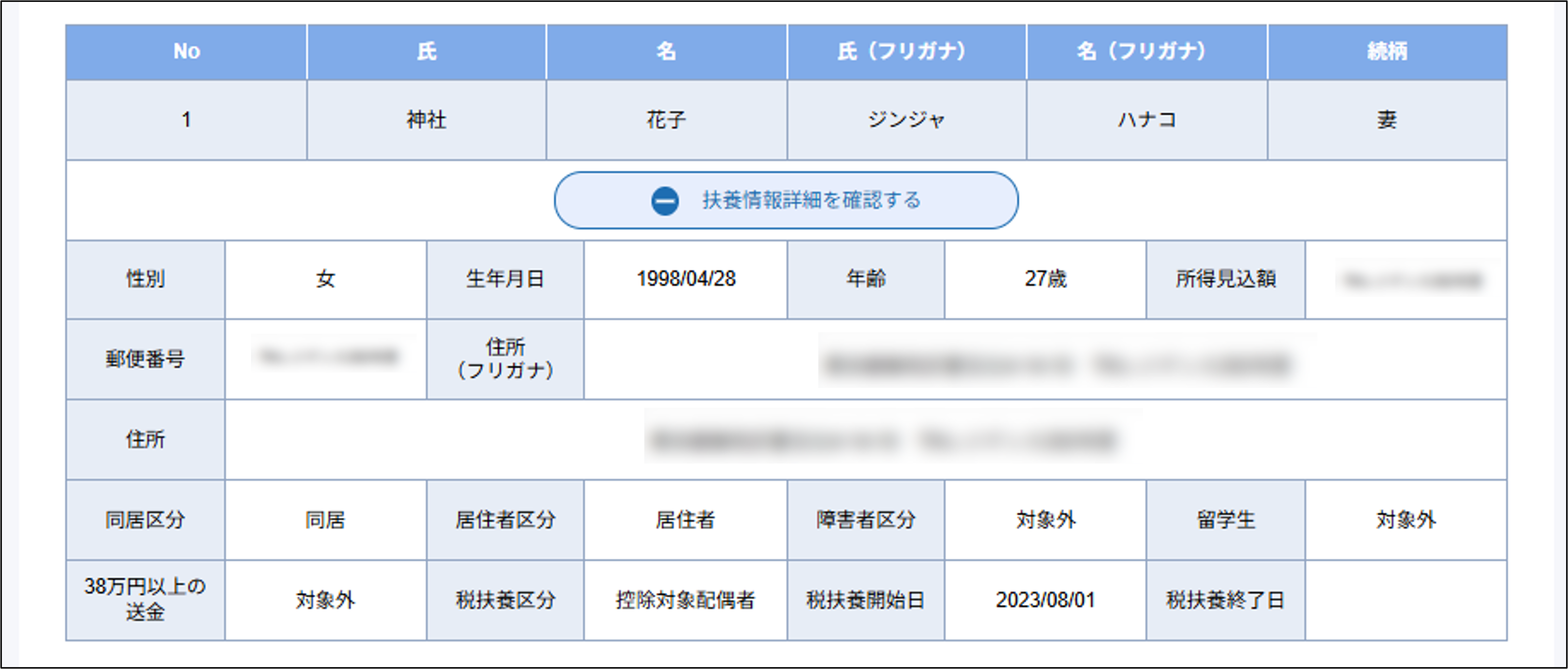Viewport: 1568px width, 669px height.
Task: Click the blue minus circle icon
Action: click(x=665, y=200)
